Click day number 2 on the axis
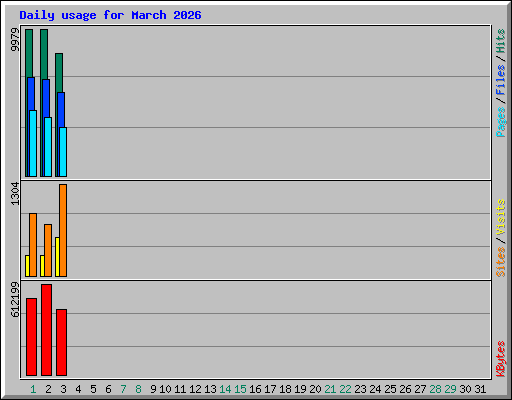This screenshot has height=400, width=512. (48, 389)
